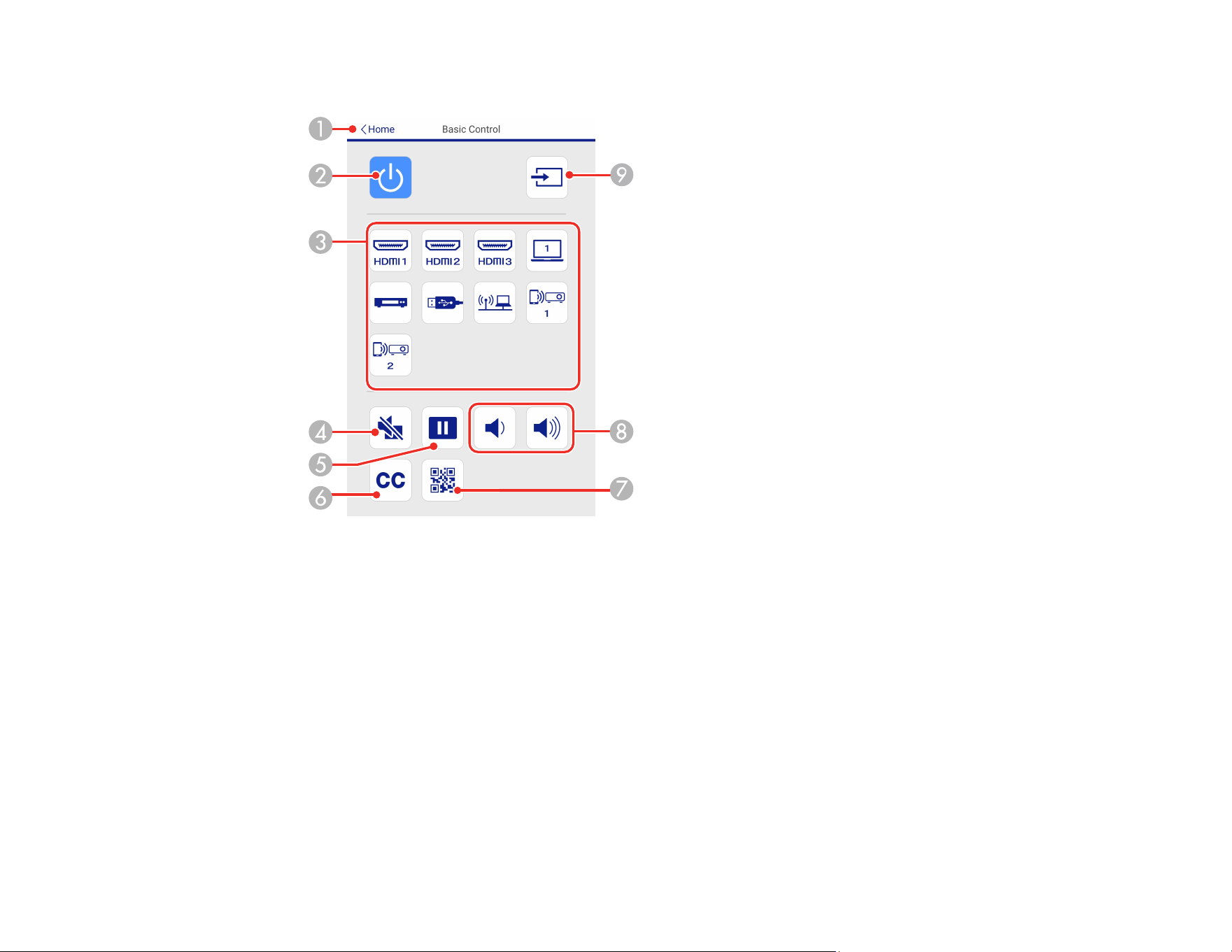
Task: Click the Basic Control title
Action: coord(471,129)
